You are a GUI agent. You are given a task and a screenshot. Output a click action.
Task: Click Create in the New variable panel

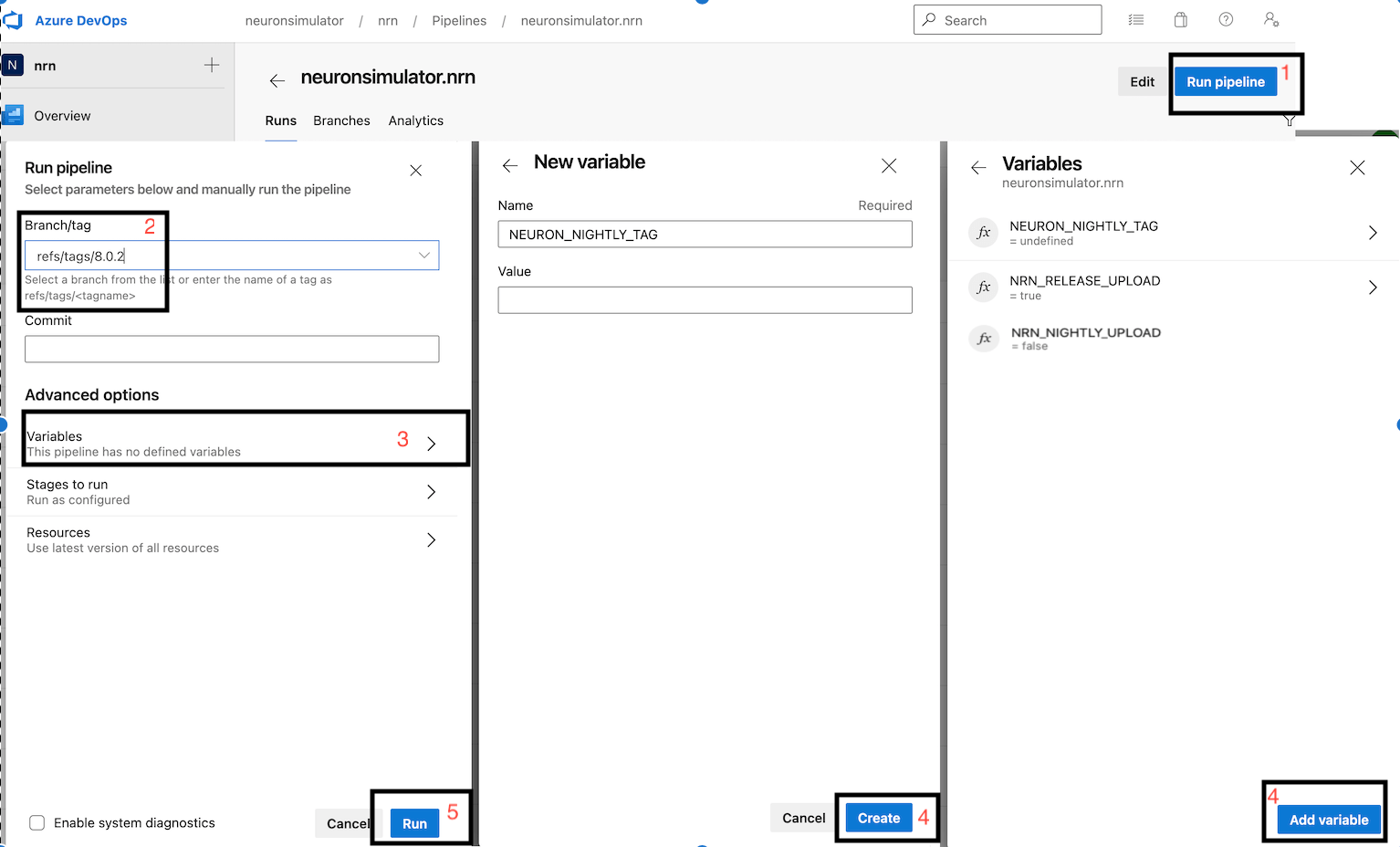click(879, 818)
